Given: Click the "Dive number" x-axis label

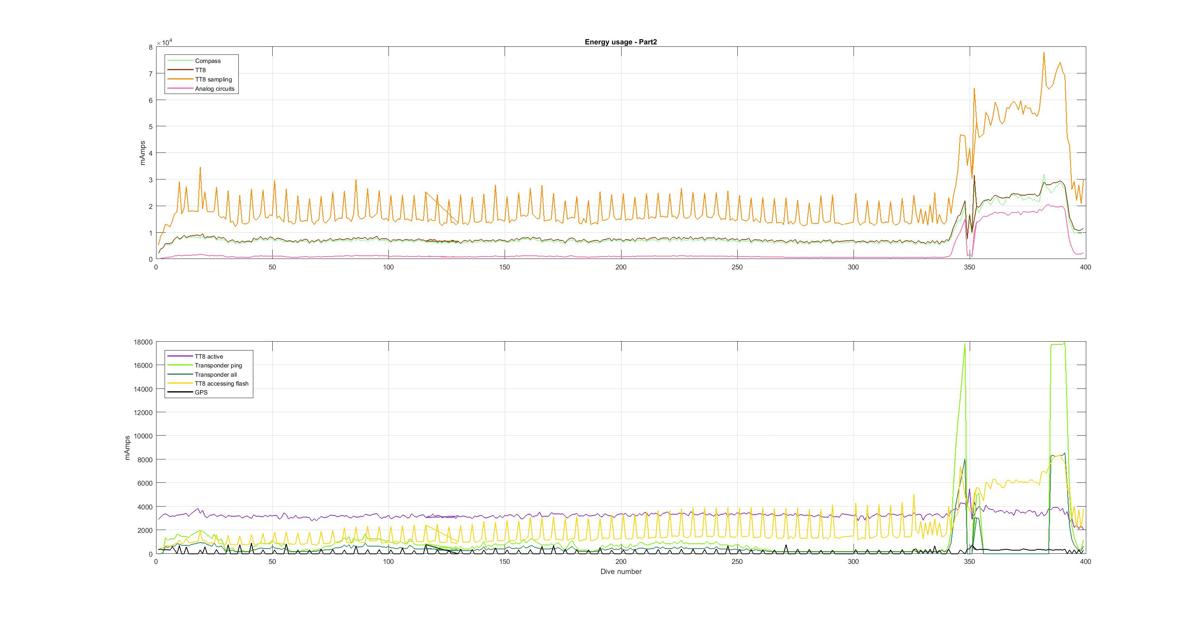Looking at the screenshot, I should [x=620, y=572].
